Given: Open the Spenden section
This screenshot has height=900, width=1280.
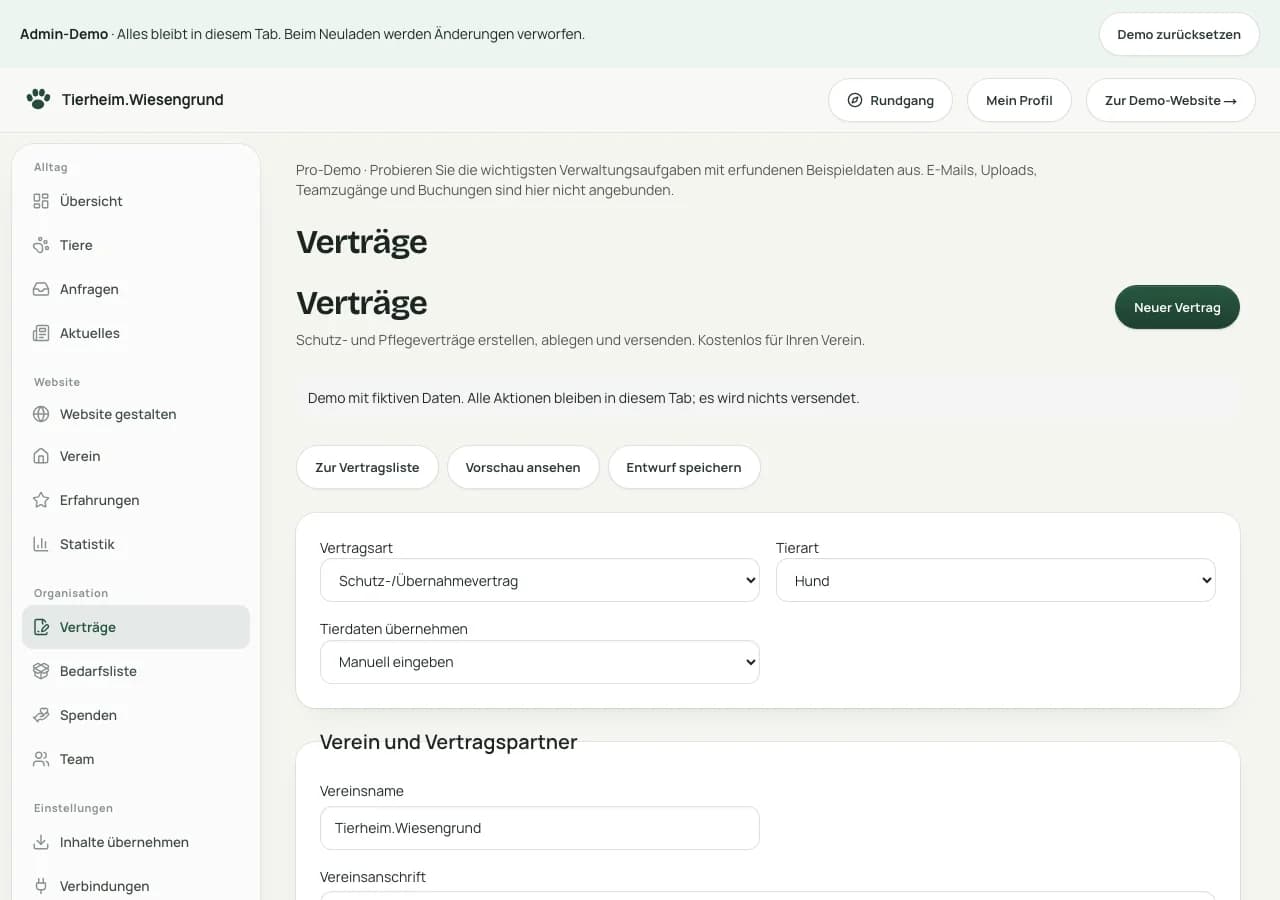Looking at the screenshot, I should point(136,715).
